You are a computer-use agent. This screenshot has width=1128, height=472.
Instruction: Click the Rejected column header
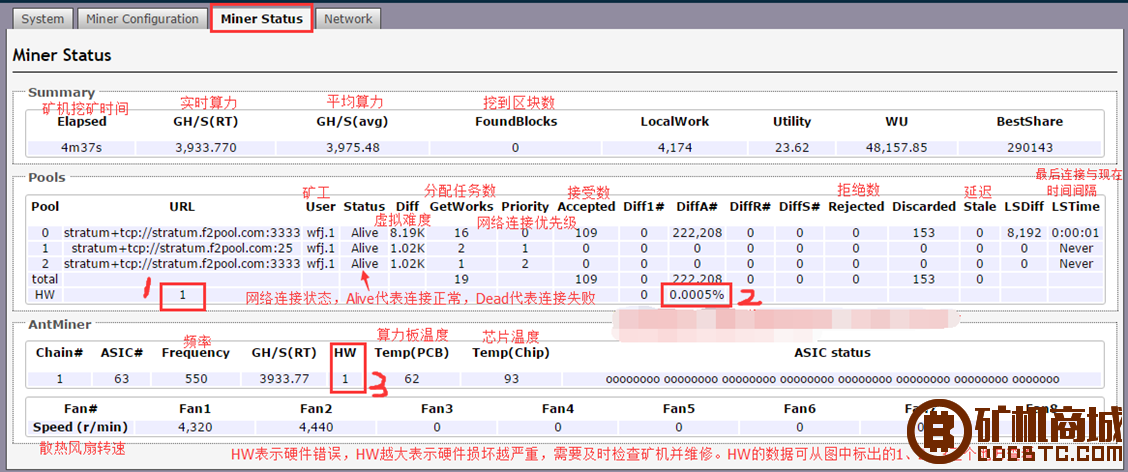[856, 206]
